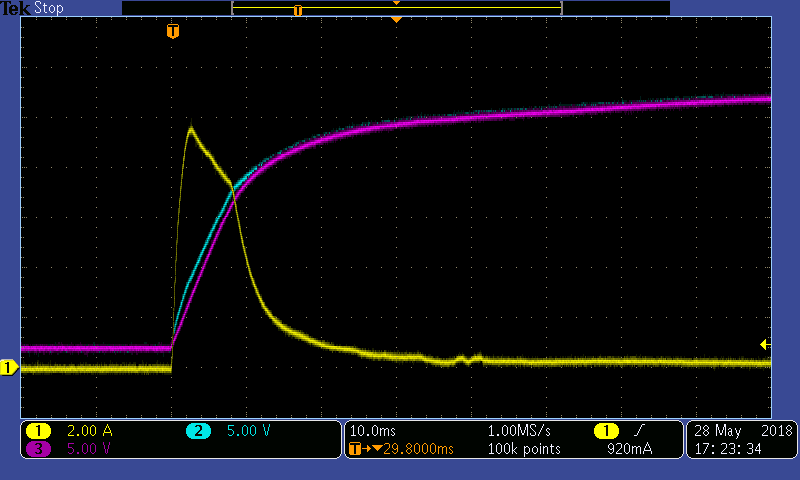Click the 1.00MS/s sample rate readout
Image resolution: width=800 pixels, height=480 pixels.
coord(519,431)
